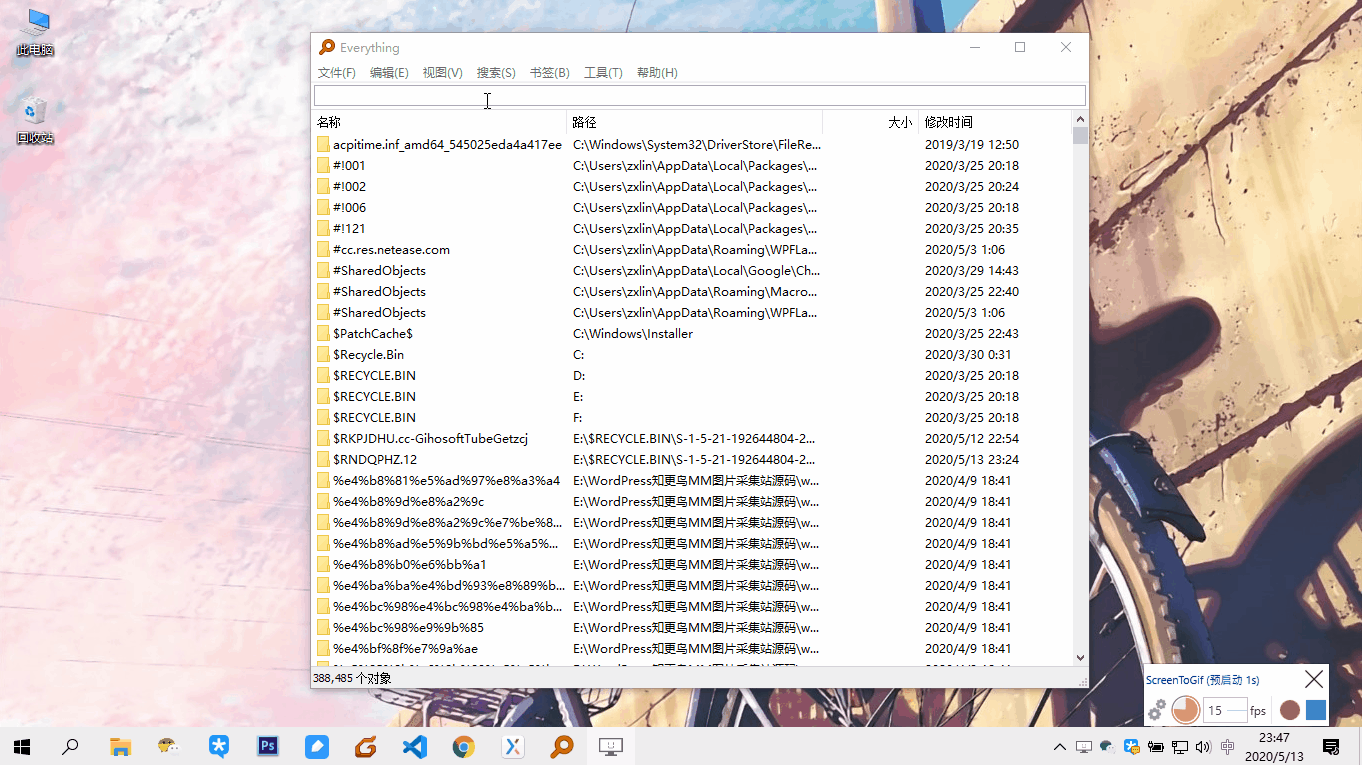
Task: Click the folder icon beside $PatchCache$
Action: click(322, 333)
